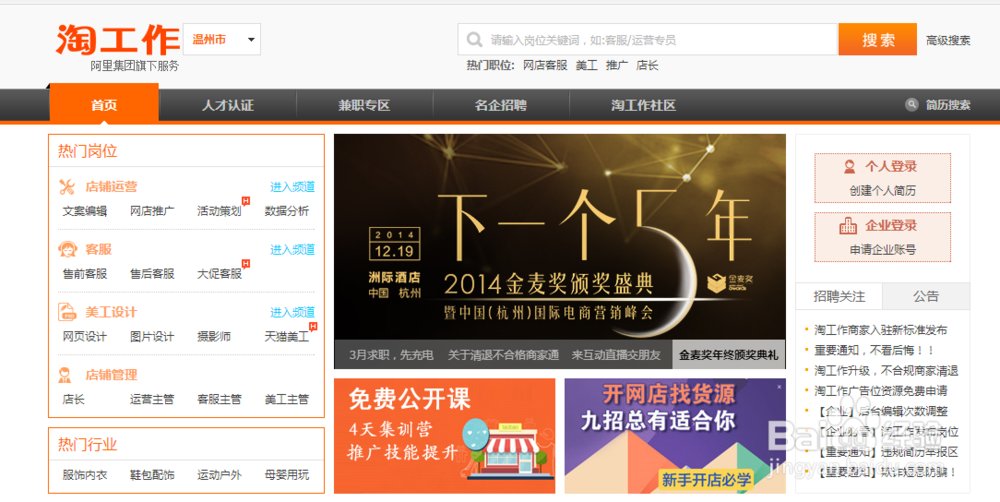Switch banner to 3月求职,先充电
The height and width of the screenshot is (502, 1000).
coord(391,355)
